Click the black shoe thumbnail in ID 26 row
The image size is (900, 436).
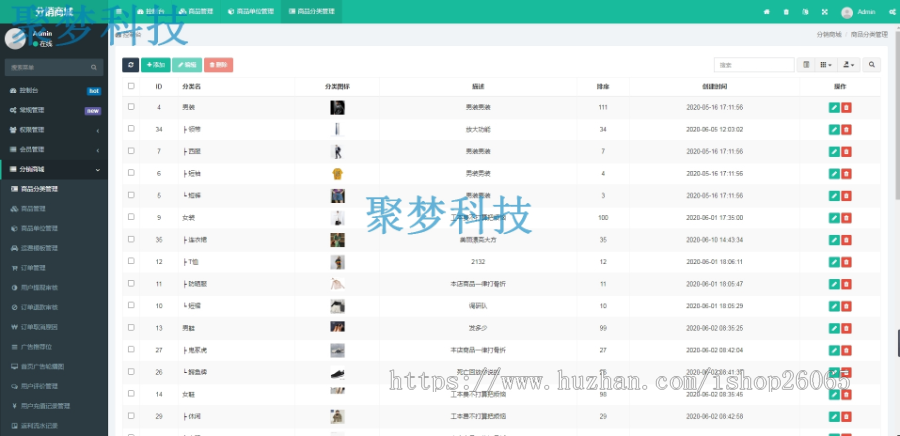[x=338, y=372]
